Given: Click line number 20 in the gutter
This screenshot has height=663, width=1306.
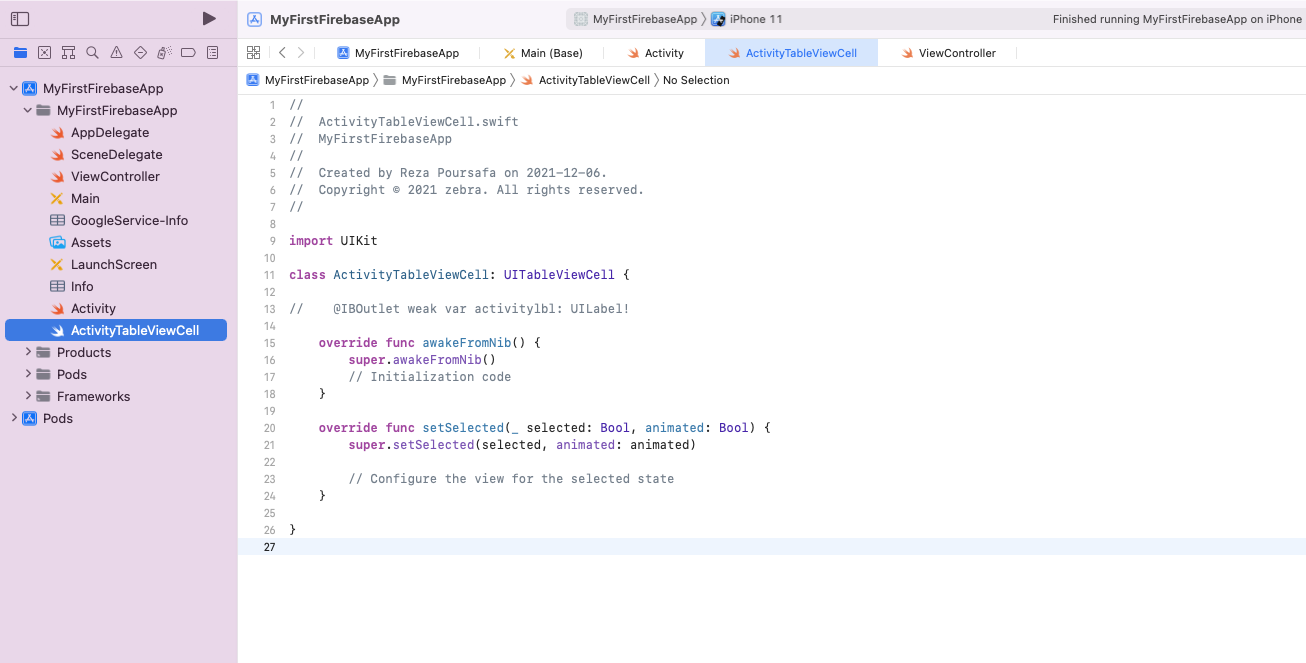Looking at the screenshot, I should (x=269, y=428).
